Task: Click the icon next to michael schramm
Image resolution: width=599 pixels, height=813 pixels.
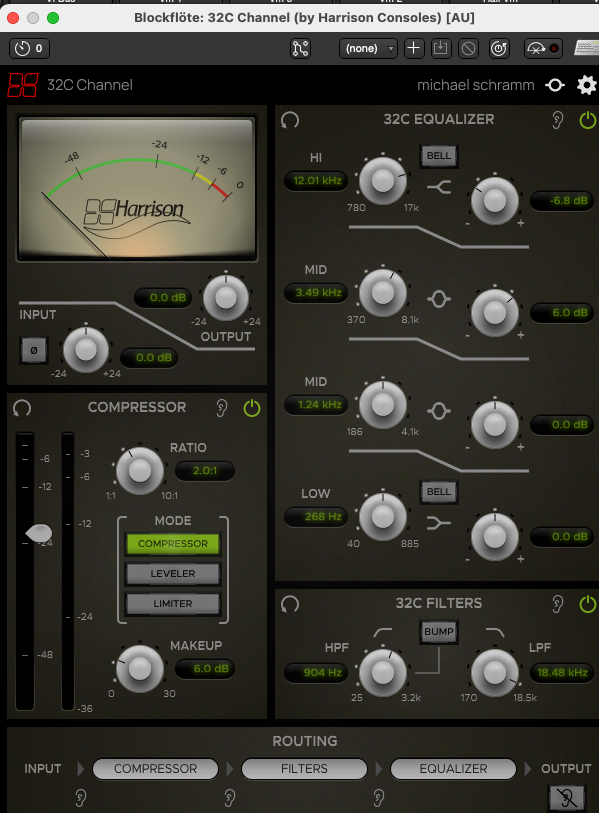Action: click(555, 85)
